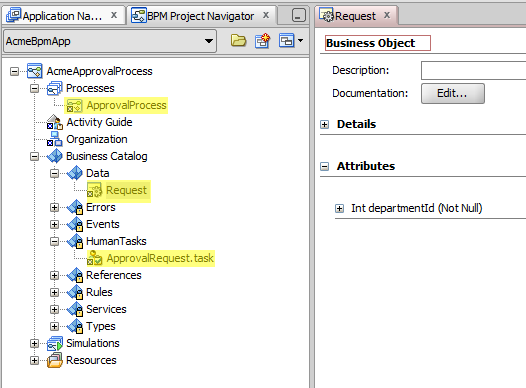Screen dimensions: 526x388
Task: Select the Request tree item label
Action: tap(126, 190)
